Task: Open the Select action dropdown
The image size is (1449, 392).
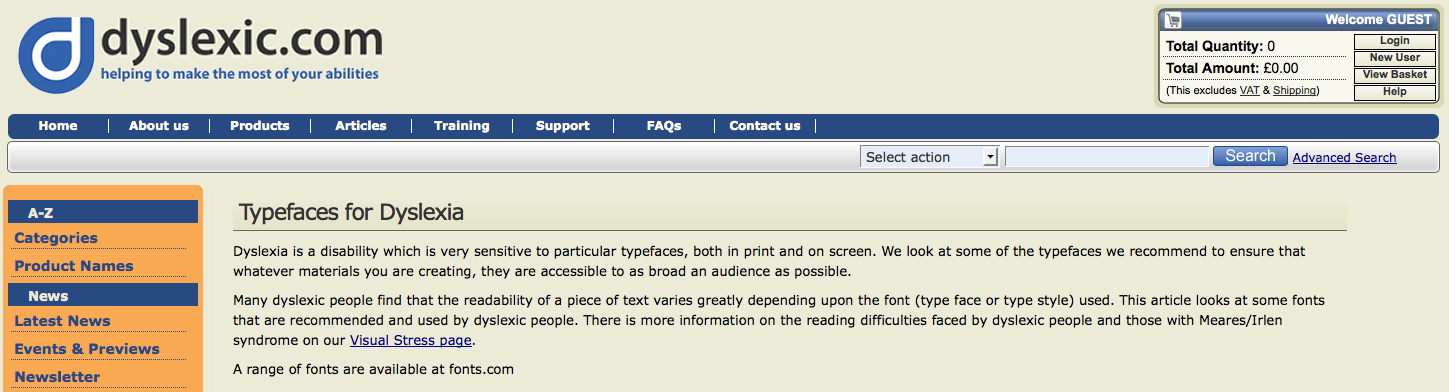Action: [x=929, y=157]
